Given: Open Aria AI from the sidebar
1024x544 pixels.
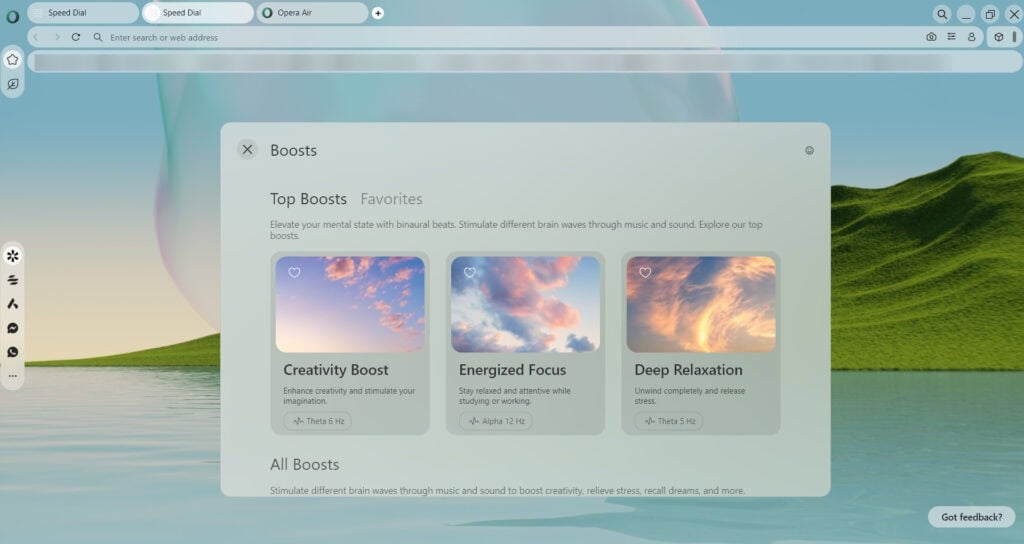Looking at the screenshot, I should (x=13, y=304).
